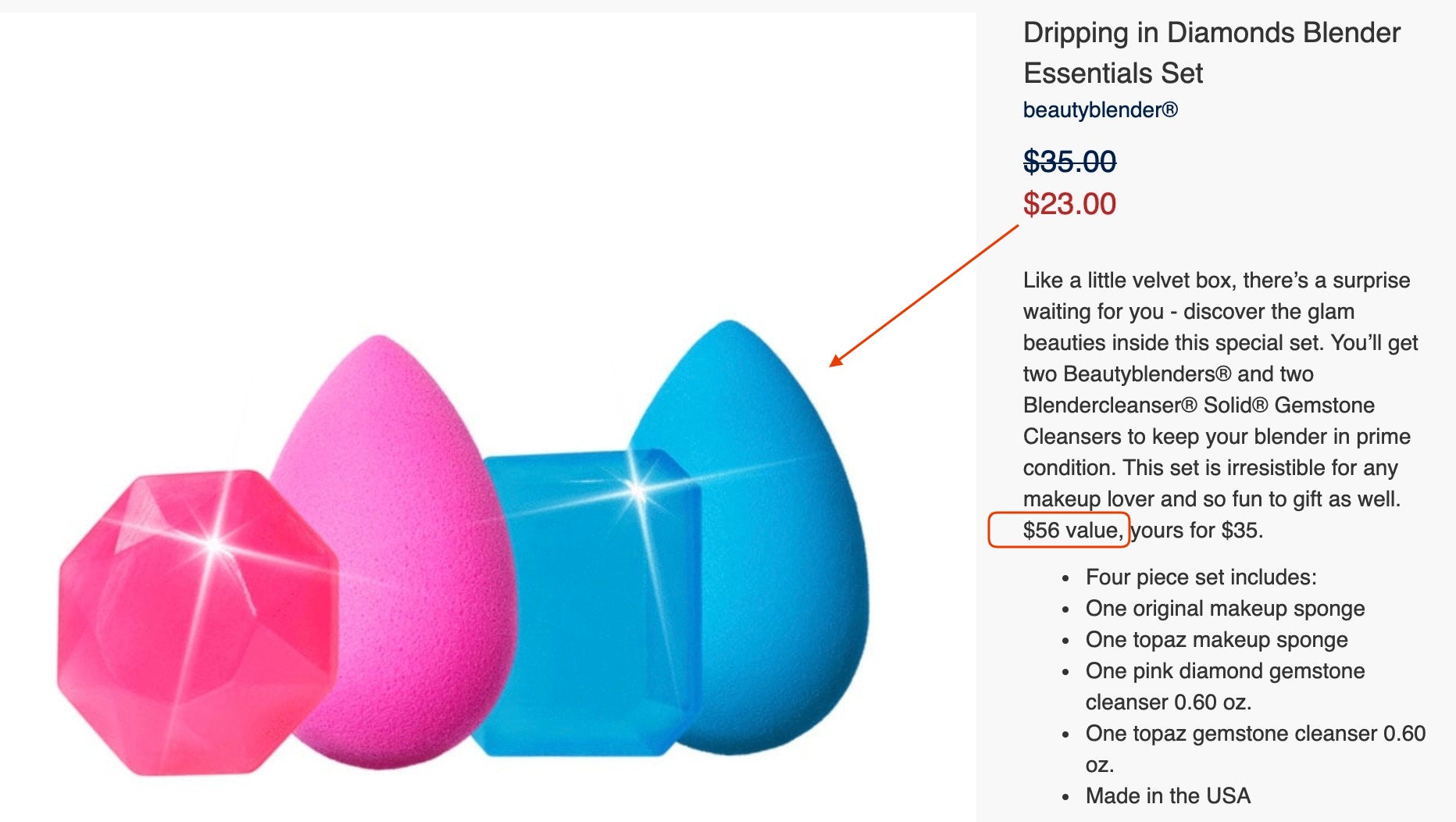
Task: Open the beautyblender® brand link
Action: (1100, 110)
